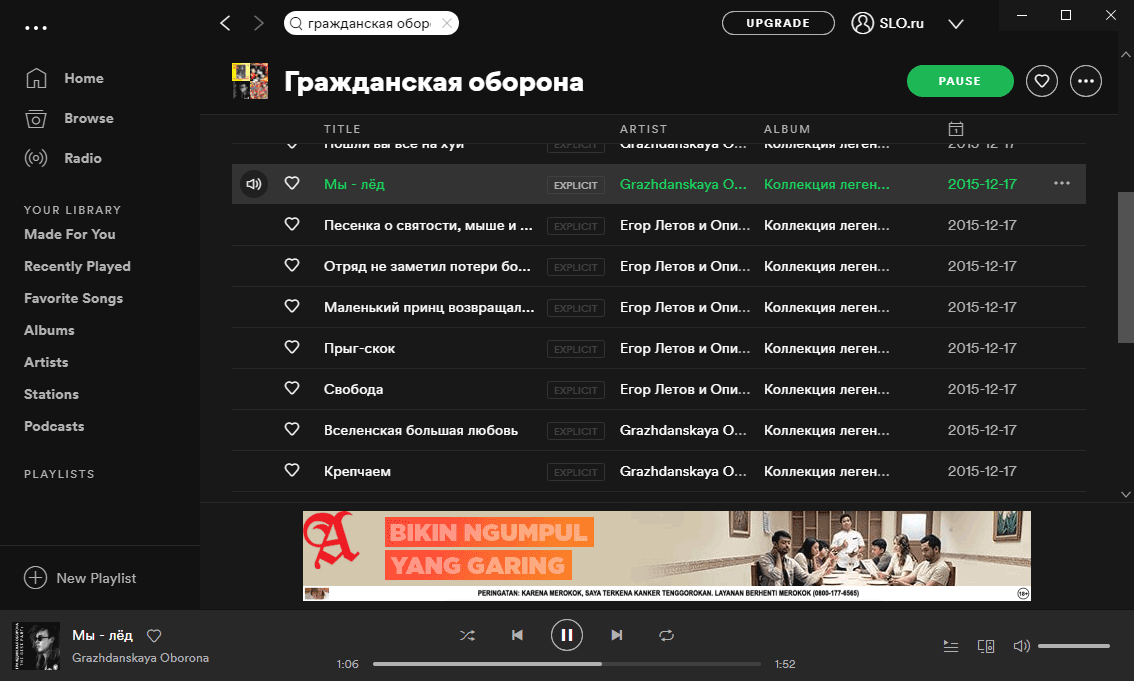
Task: Open Artists in library
Action: [x=46, y=362]
